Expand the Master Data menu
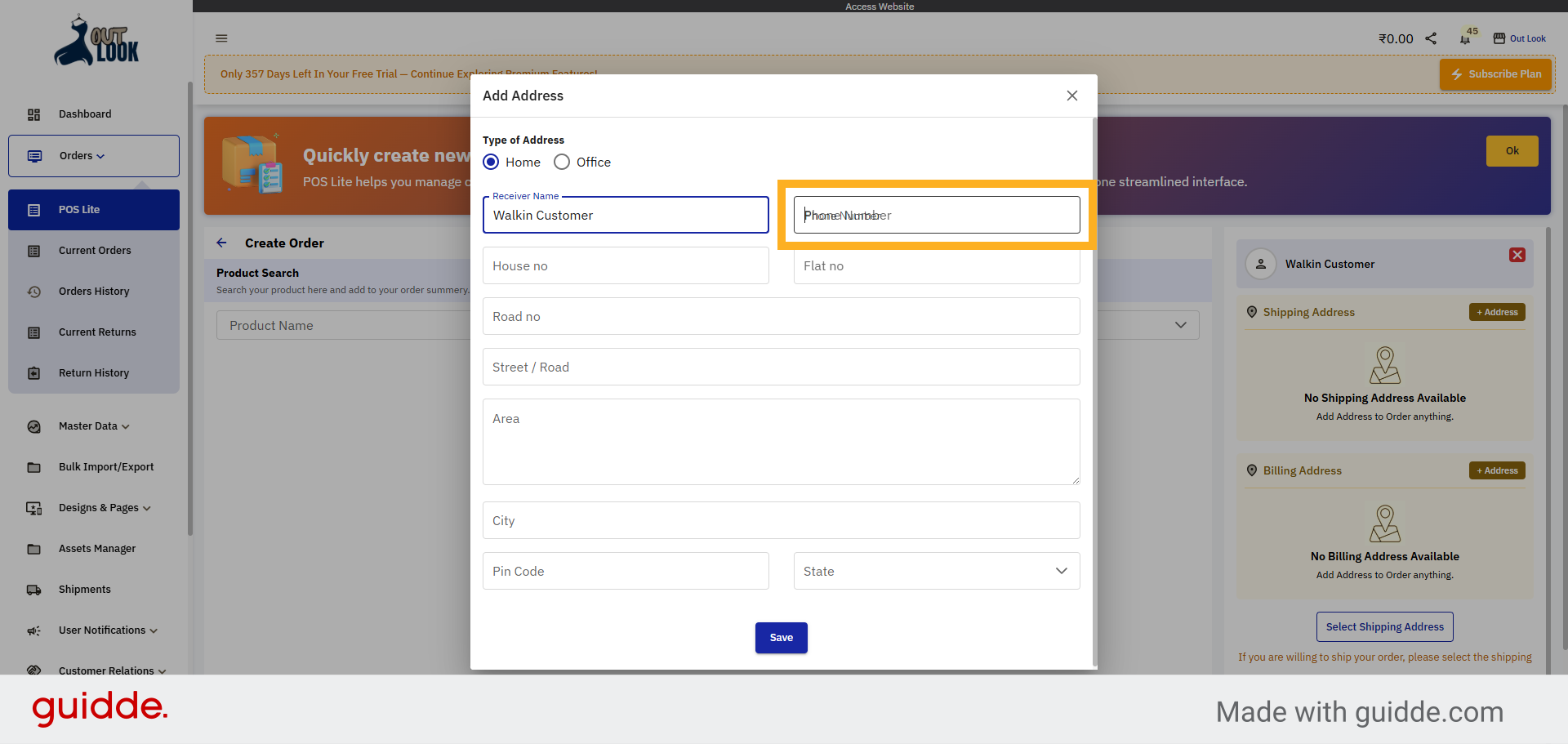Image resolution: width=1568 pixels, height=744 pixels. 34,425
